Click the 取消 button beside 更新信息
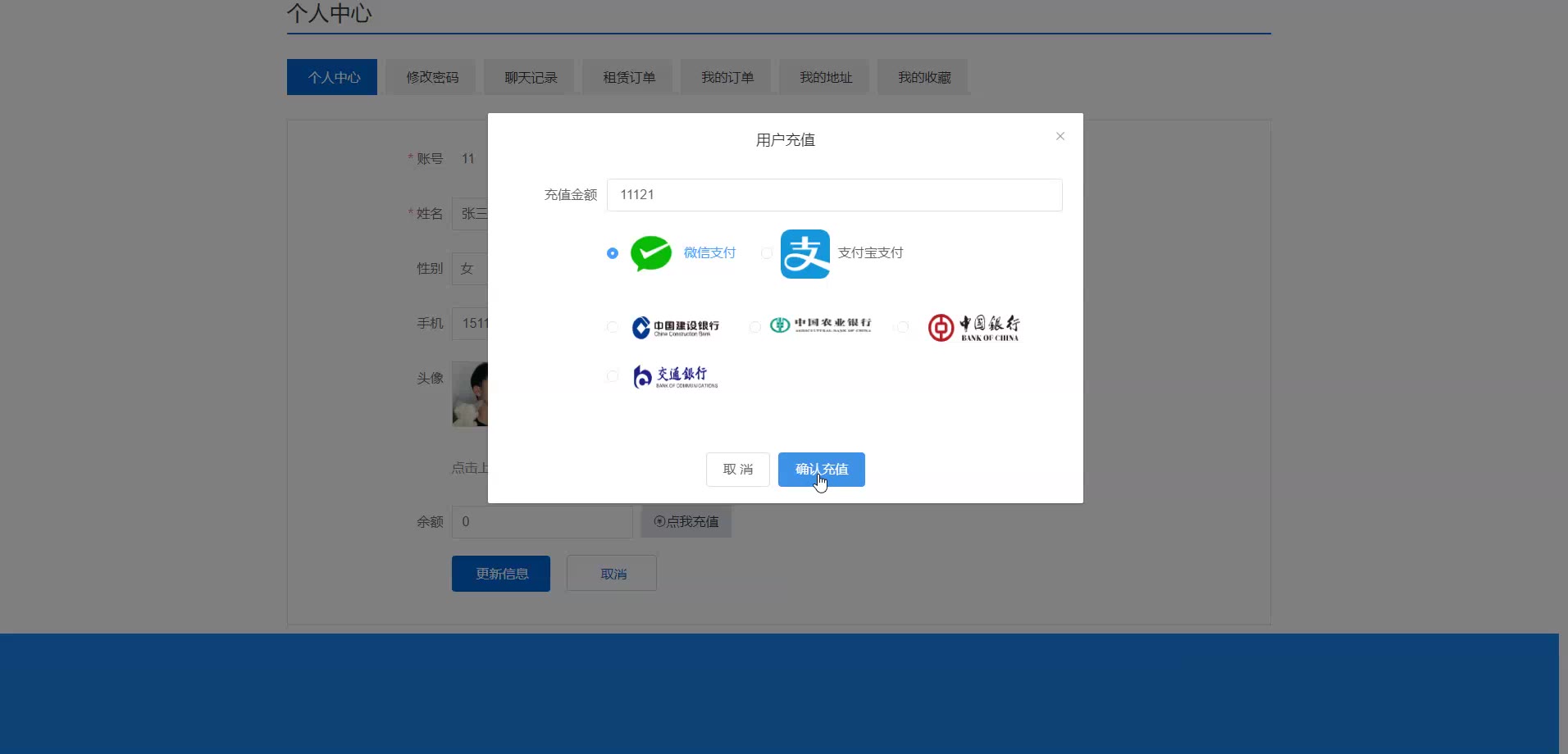 [x=612, y=574]
